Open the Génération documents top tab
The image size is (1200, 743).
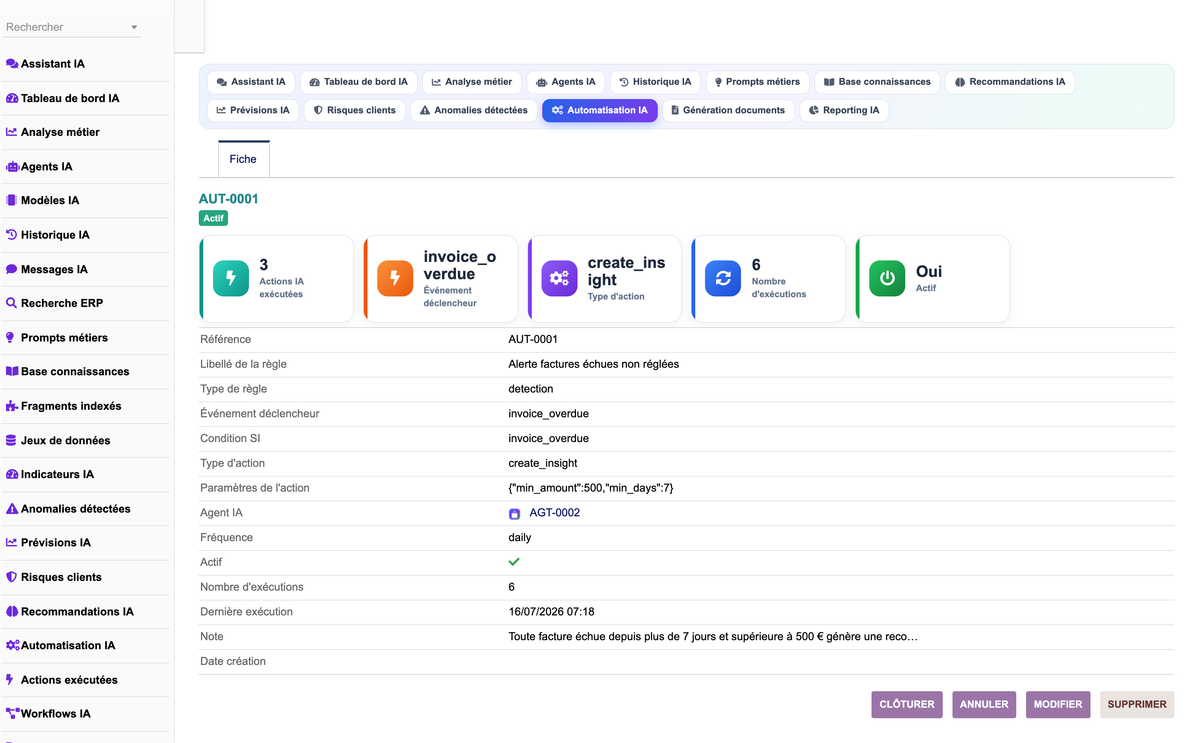click(728, 110)
